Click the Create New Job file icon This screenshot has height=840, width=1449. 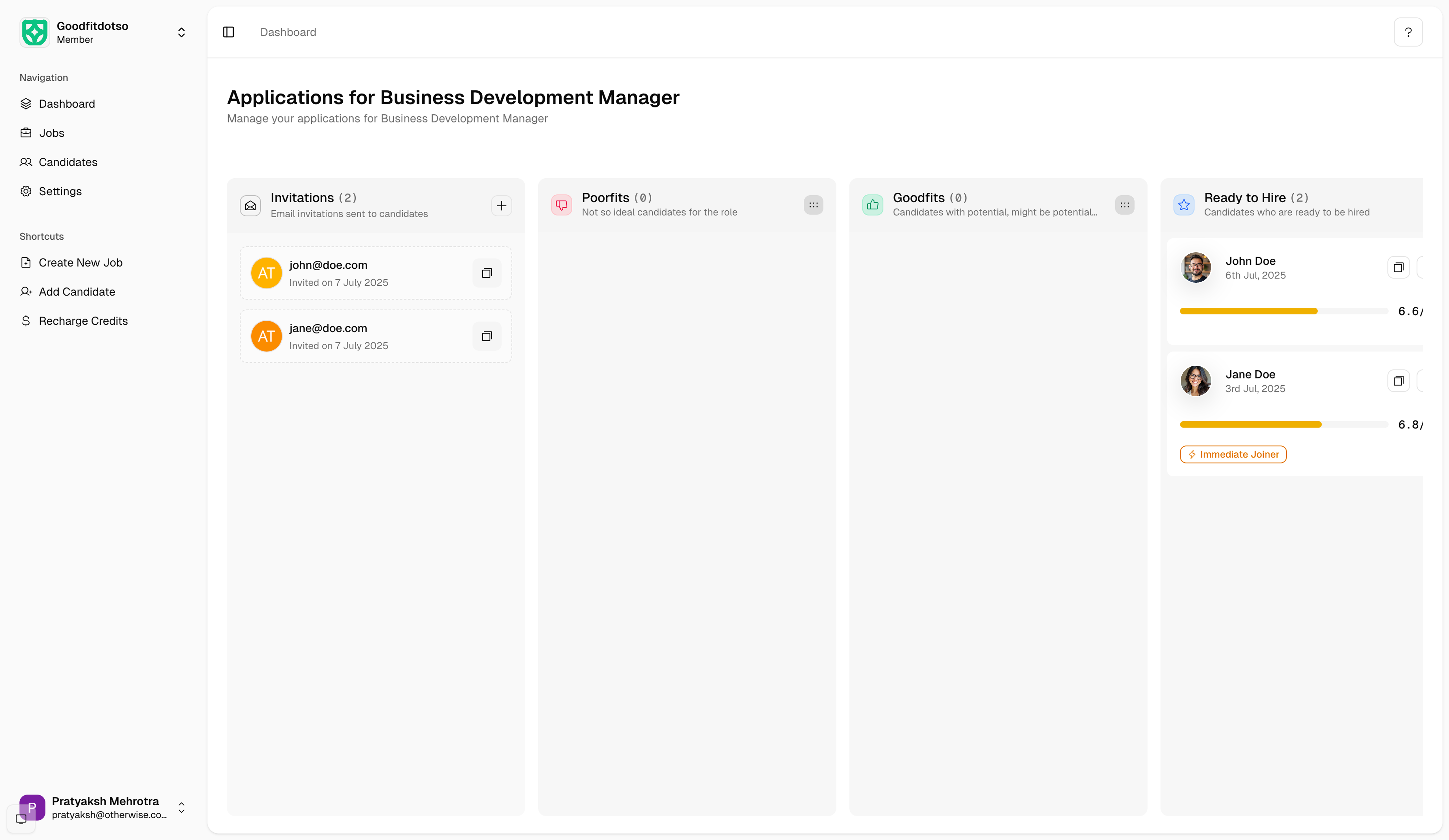click(26, 263)
